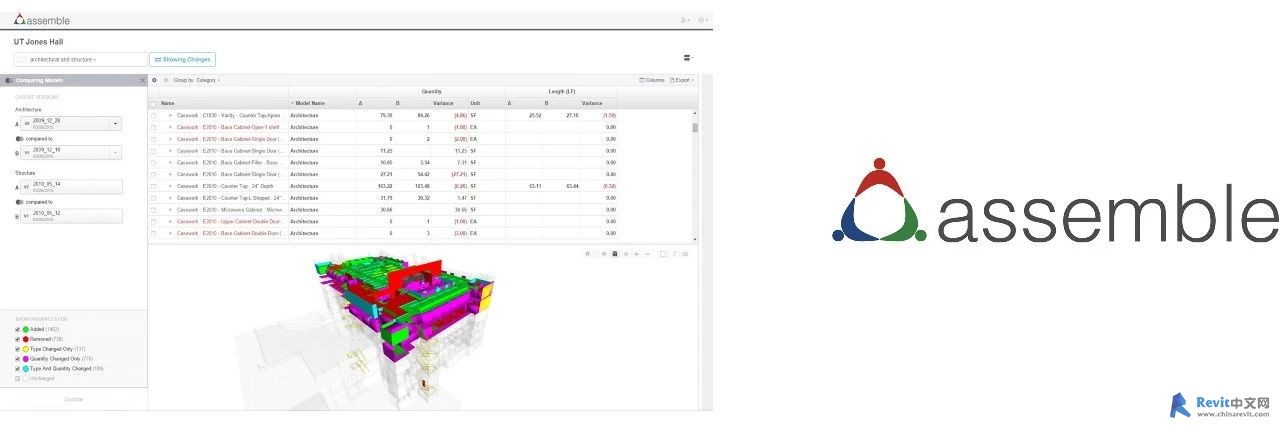The width and height of the screenshot is (1280, 426).
Task: Click the red Removed color swatch
Action: pyautogui.click(x=26, y=339)
